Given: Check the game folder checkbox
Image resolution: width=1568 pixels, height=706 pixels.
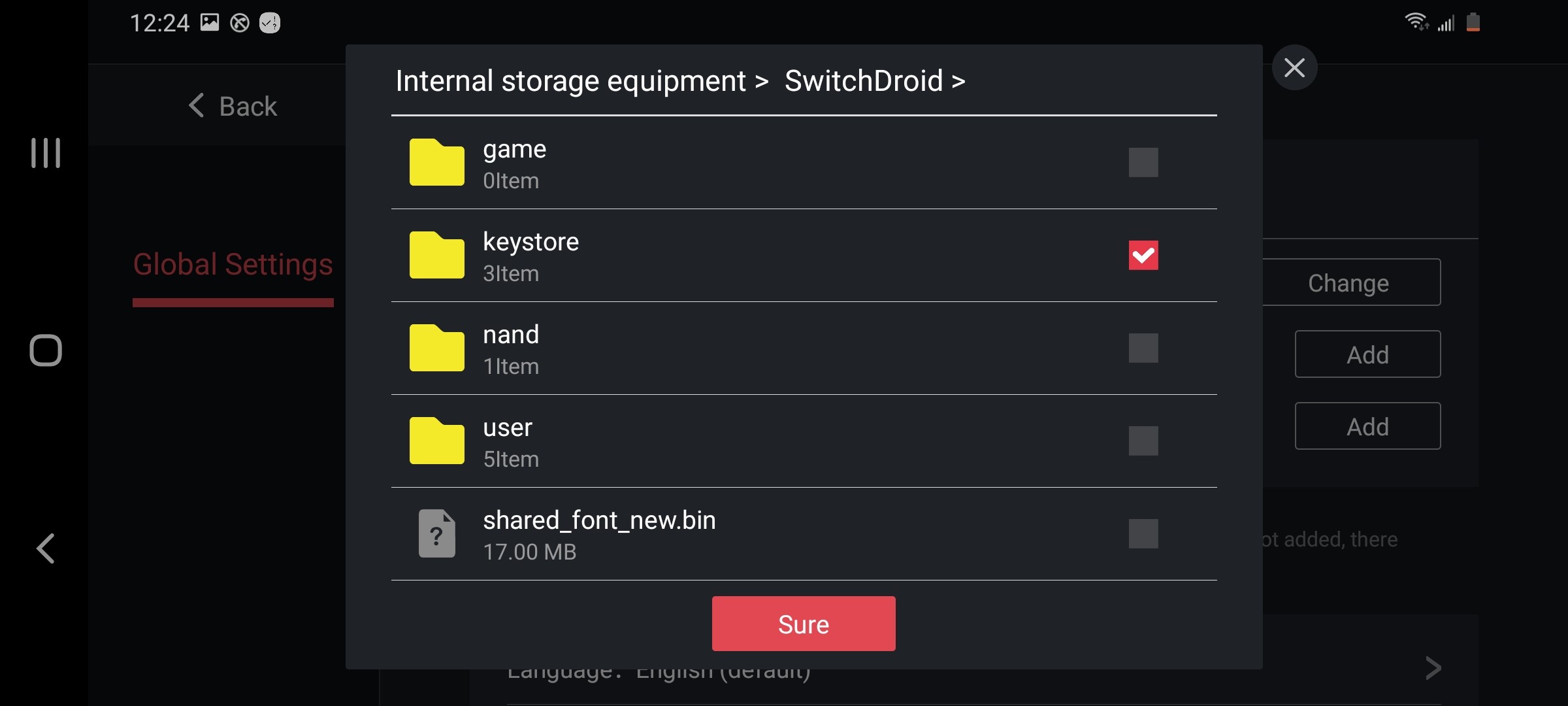Looking at the screenshot, I should 1143,162.
